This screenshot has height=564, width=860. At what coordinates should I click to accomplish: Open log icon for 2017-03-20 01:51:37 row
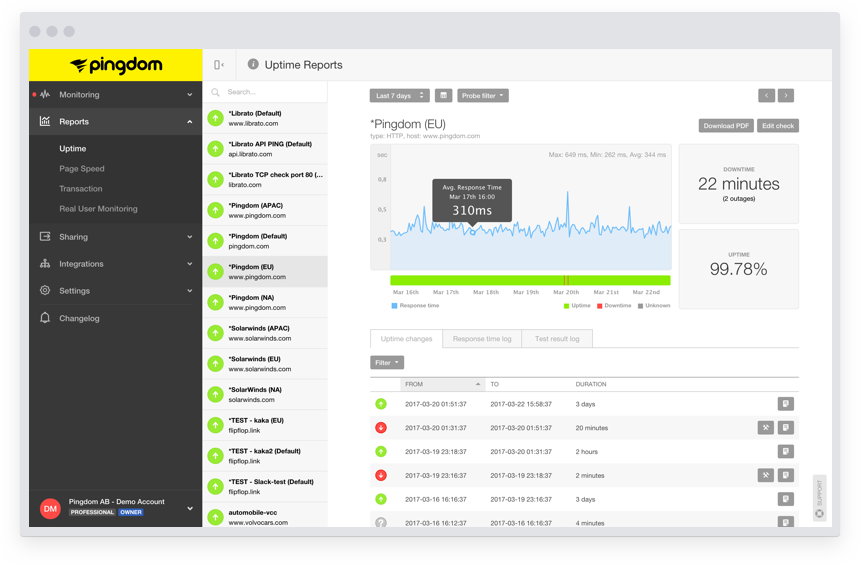(785, 404)
